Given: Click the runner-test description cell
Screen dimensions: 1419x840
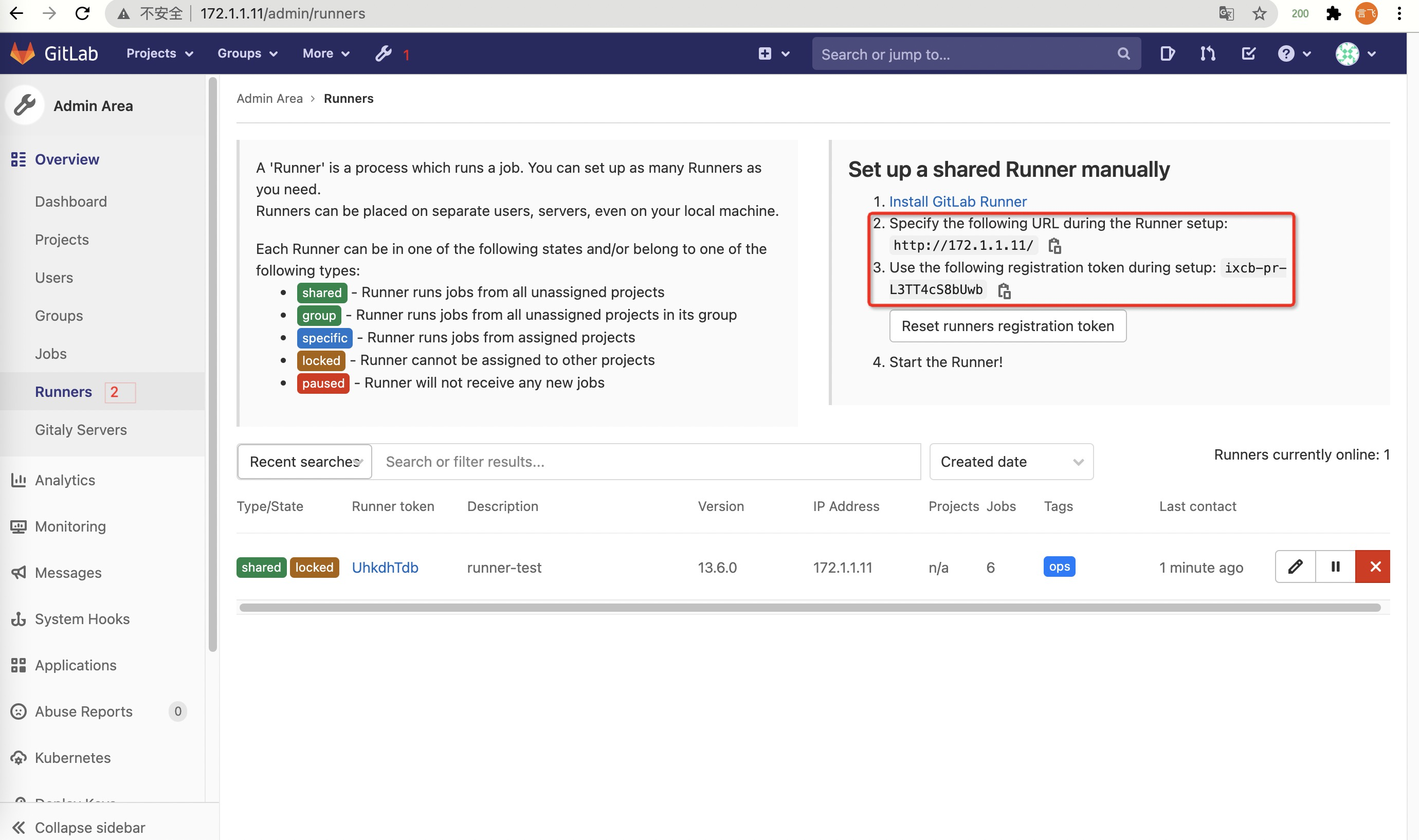Looking at the screenshot, I should click(504, 567).
